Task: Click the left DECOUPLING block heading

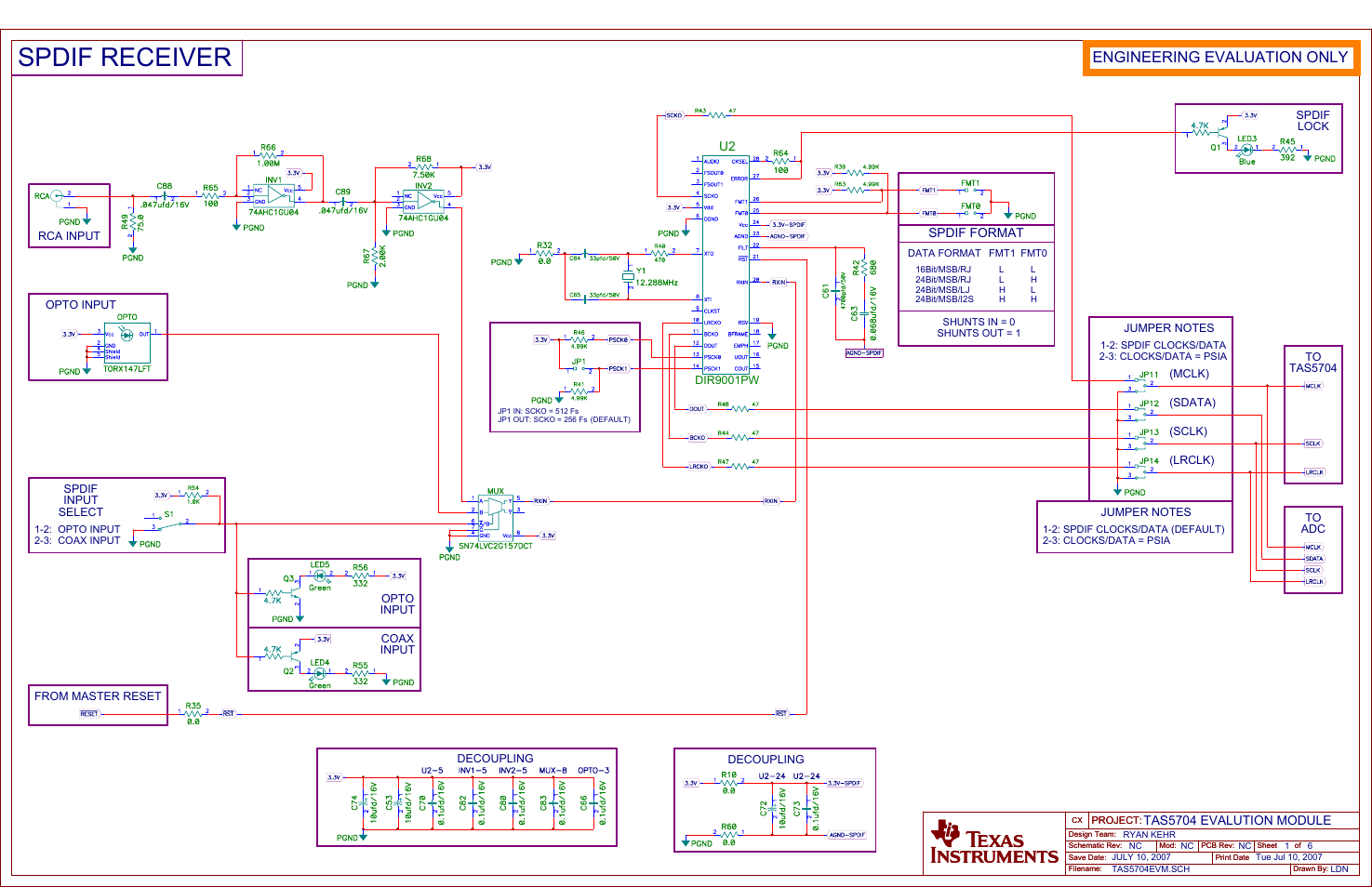Action: [495, 759]
